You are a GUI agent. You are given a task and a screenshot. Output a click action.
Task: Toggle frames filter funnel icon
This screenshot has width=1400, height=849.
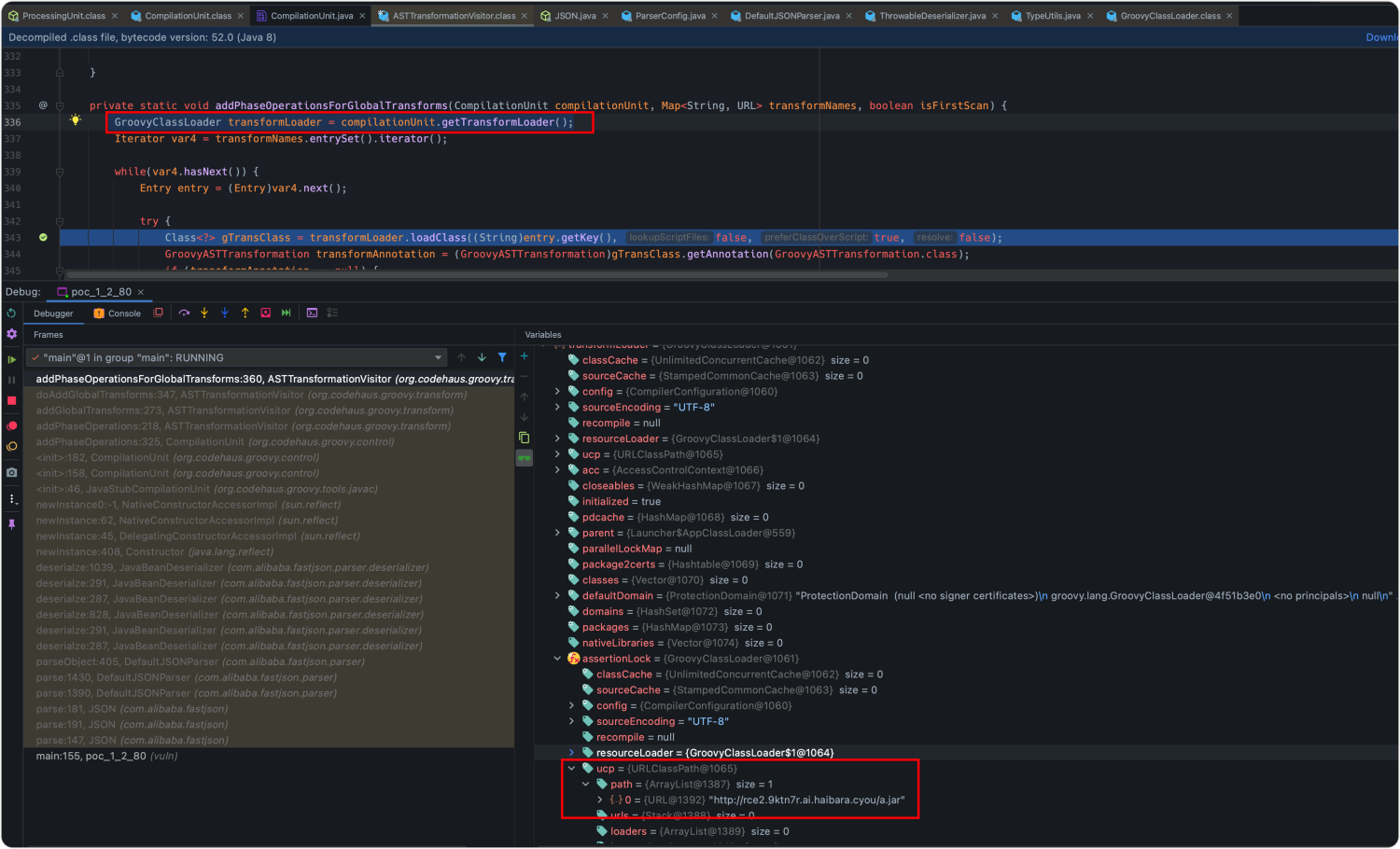[x=502, y=357]
